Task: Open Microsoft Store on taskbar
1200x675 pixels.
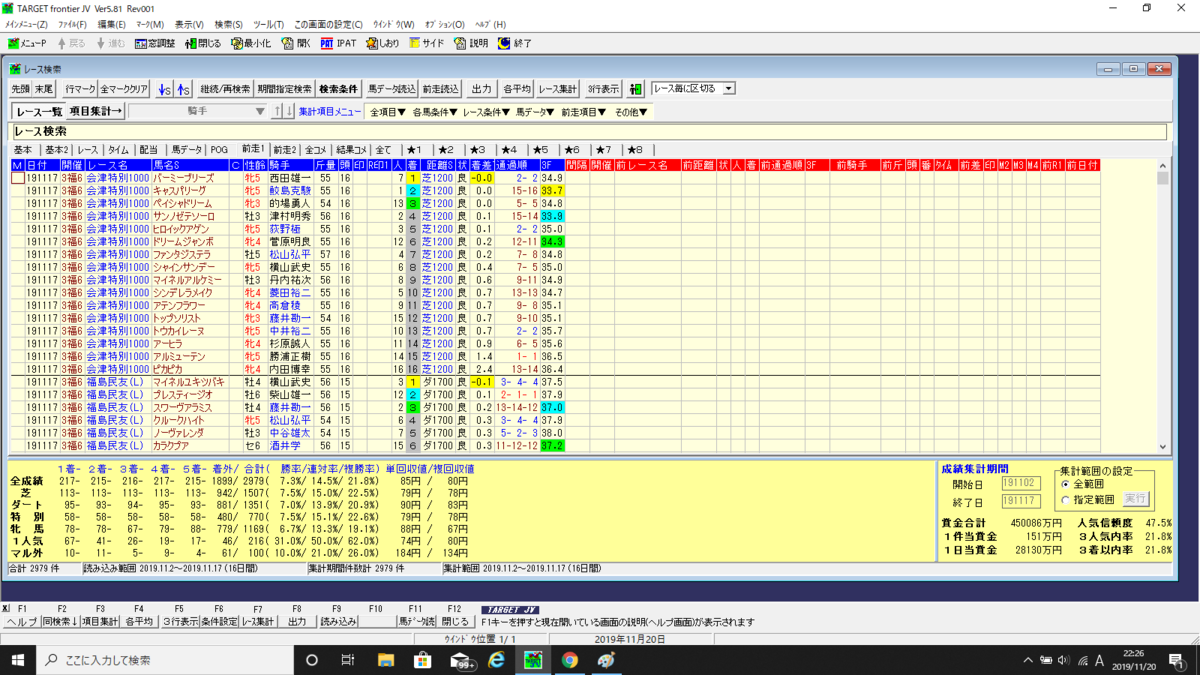Action: [x=422, y=660]
